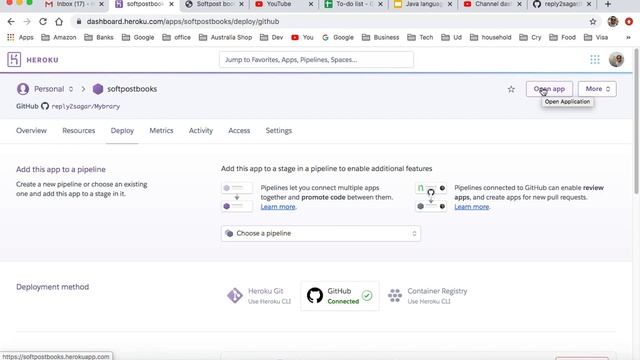Open a new browser tab with plus icon
Screen dimensions: 640x360
[x=608, y=4]
